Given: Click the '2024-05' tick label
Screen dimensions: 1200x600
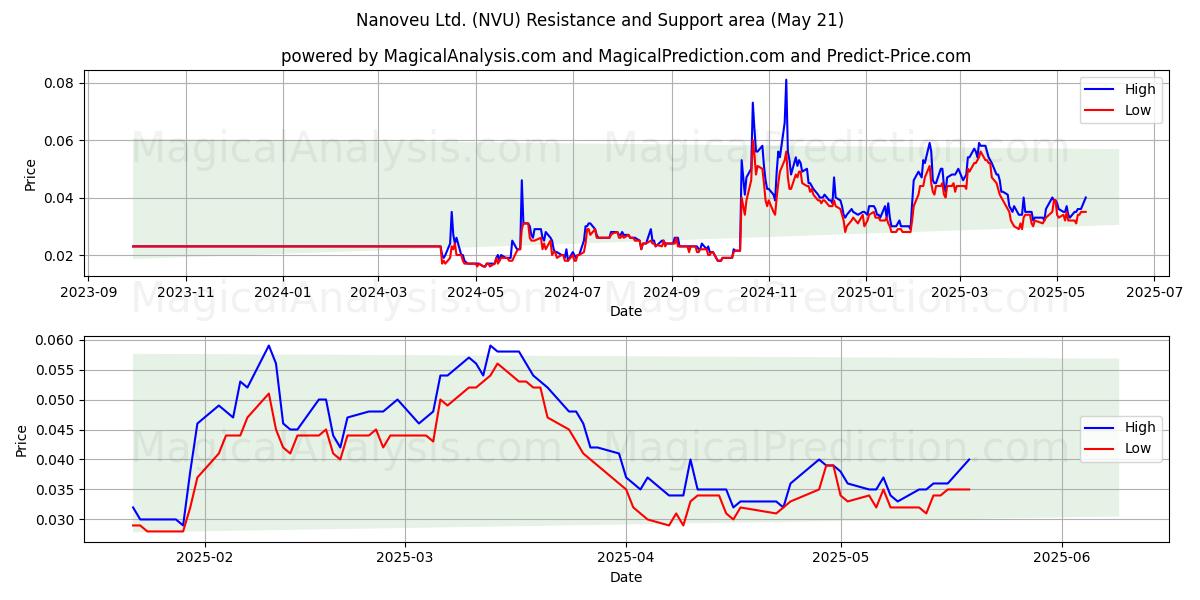Looking at the screenshot, I should tap(475, 293).
